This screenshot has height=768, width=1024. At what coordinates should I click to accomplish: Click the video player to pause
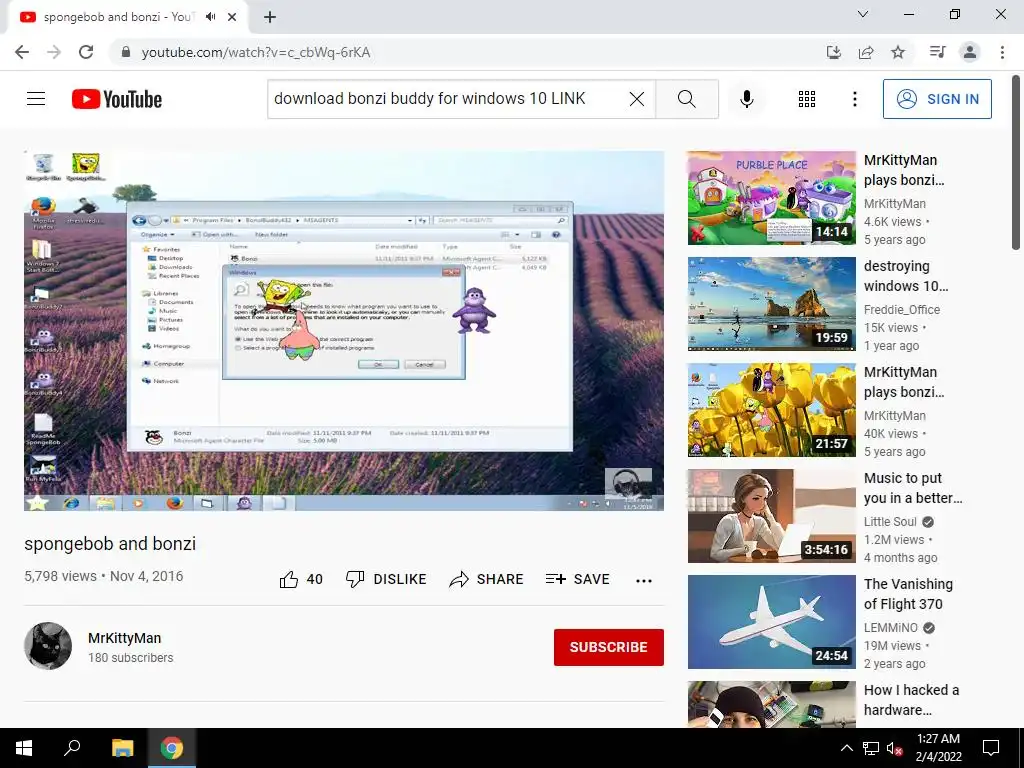pos(344,330)
